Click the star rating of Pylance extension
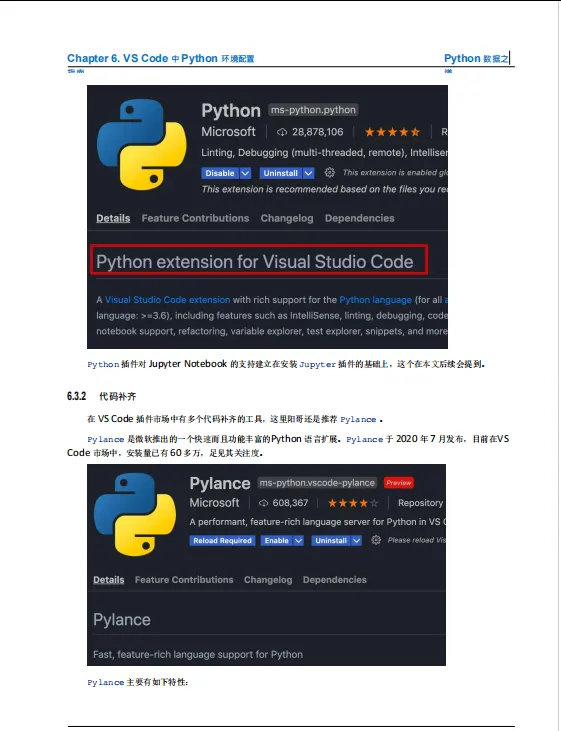Image resolution: width=561 pixels, height=731 pixels. (x=353, y=503)
